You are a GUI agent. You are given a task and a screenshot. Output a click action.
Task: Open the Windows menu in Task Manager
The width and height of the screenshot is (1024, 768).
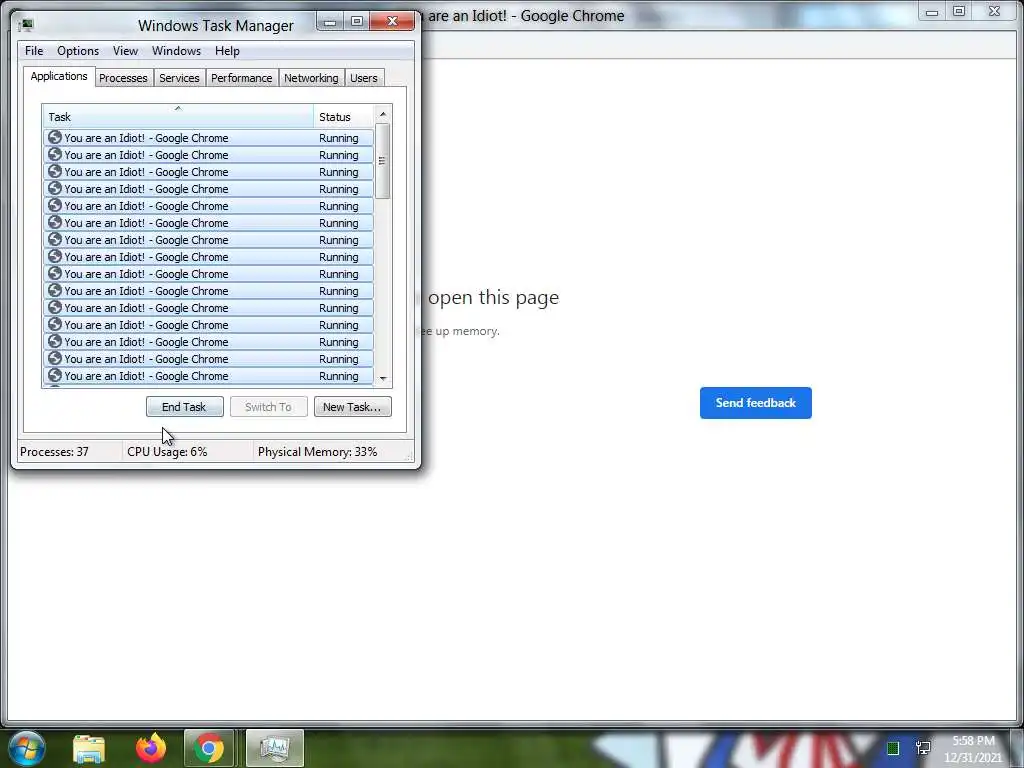(176, 51)
